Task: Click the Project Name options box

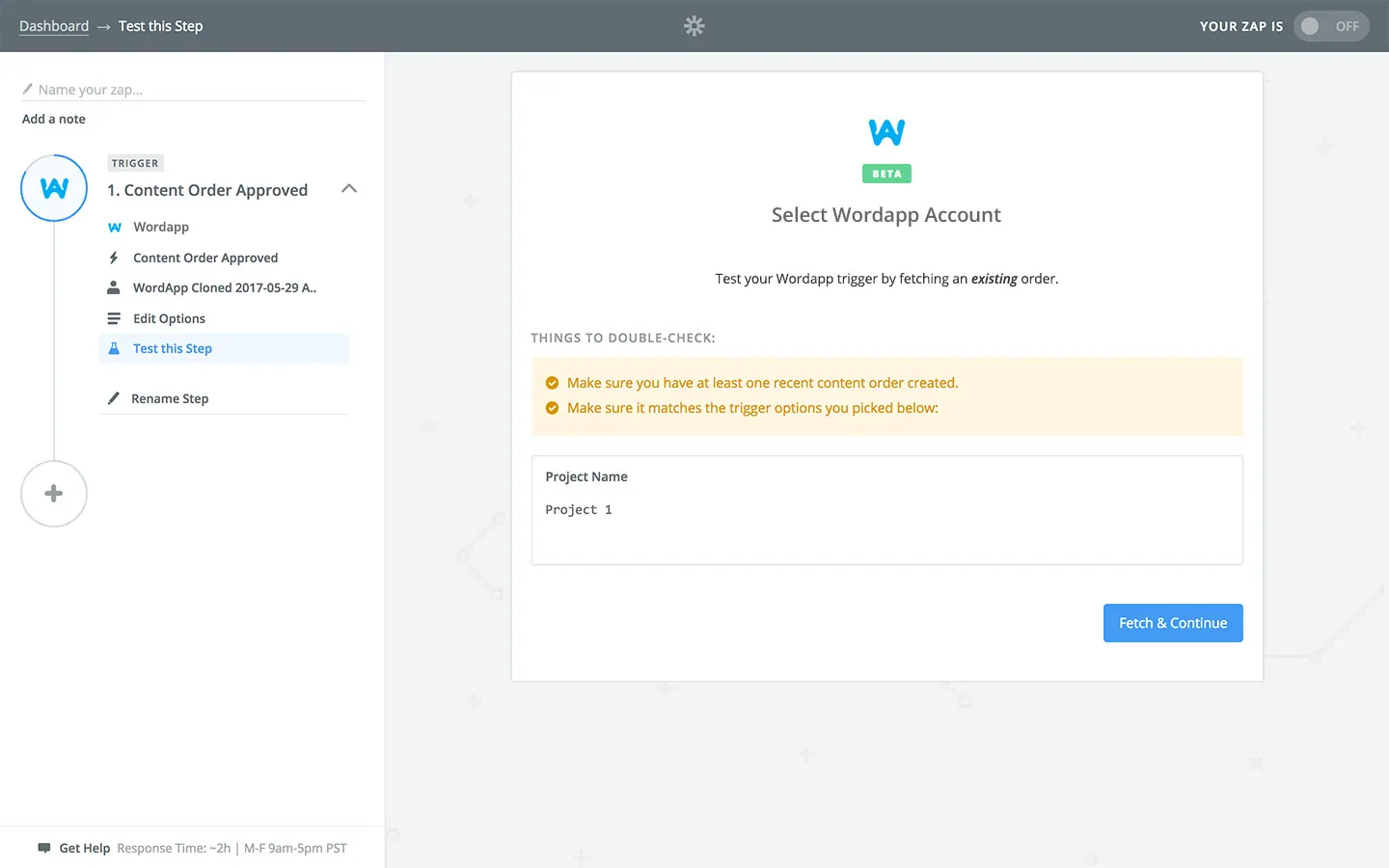Action: tap(887, 510)
